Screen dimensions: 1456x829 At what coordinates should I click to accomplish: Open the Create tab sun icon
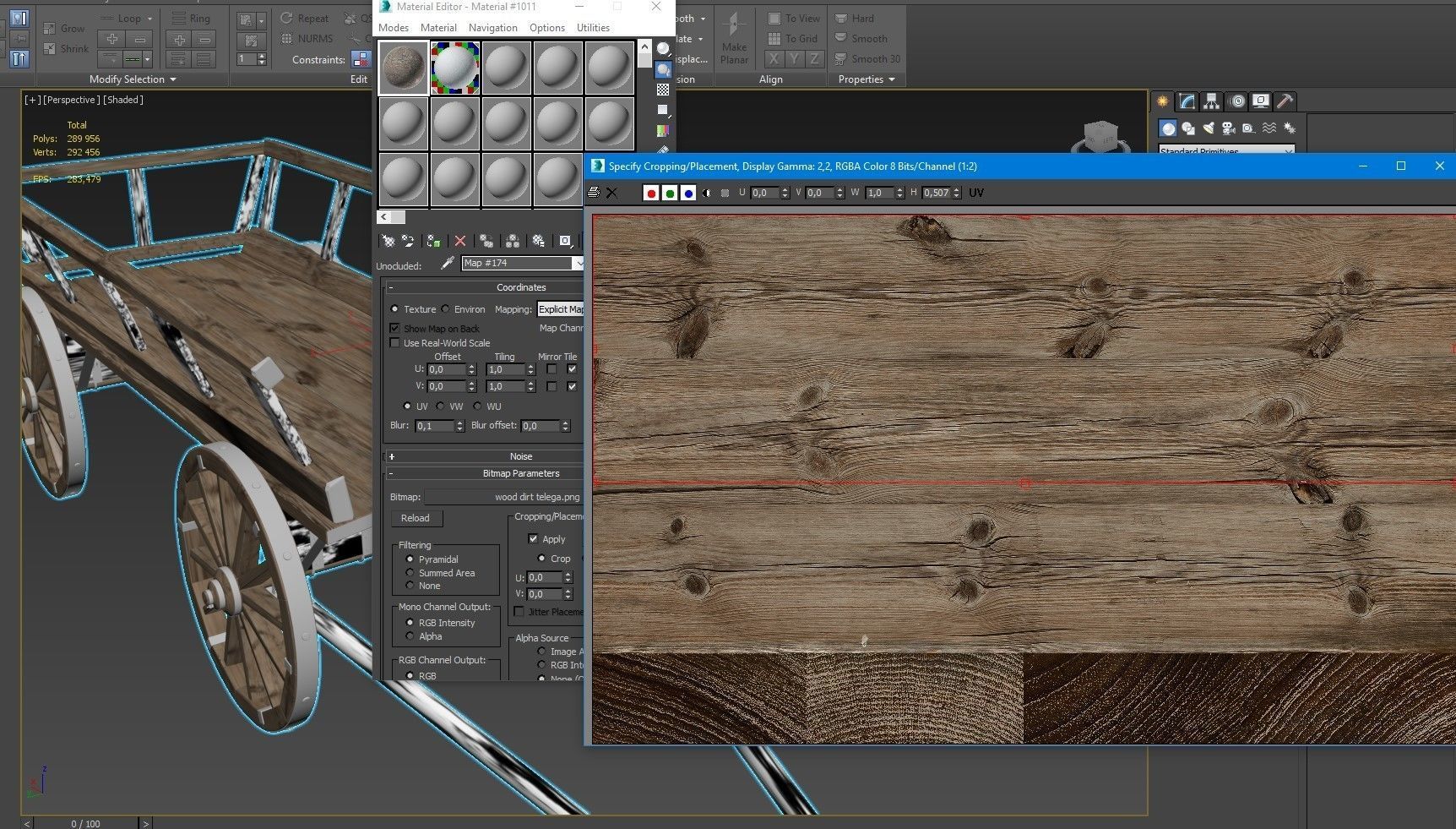tap(1163, 101)
